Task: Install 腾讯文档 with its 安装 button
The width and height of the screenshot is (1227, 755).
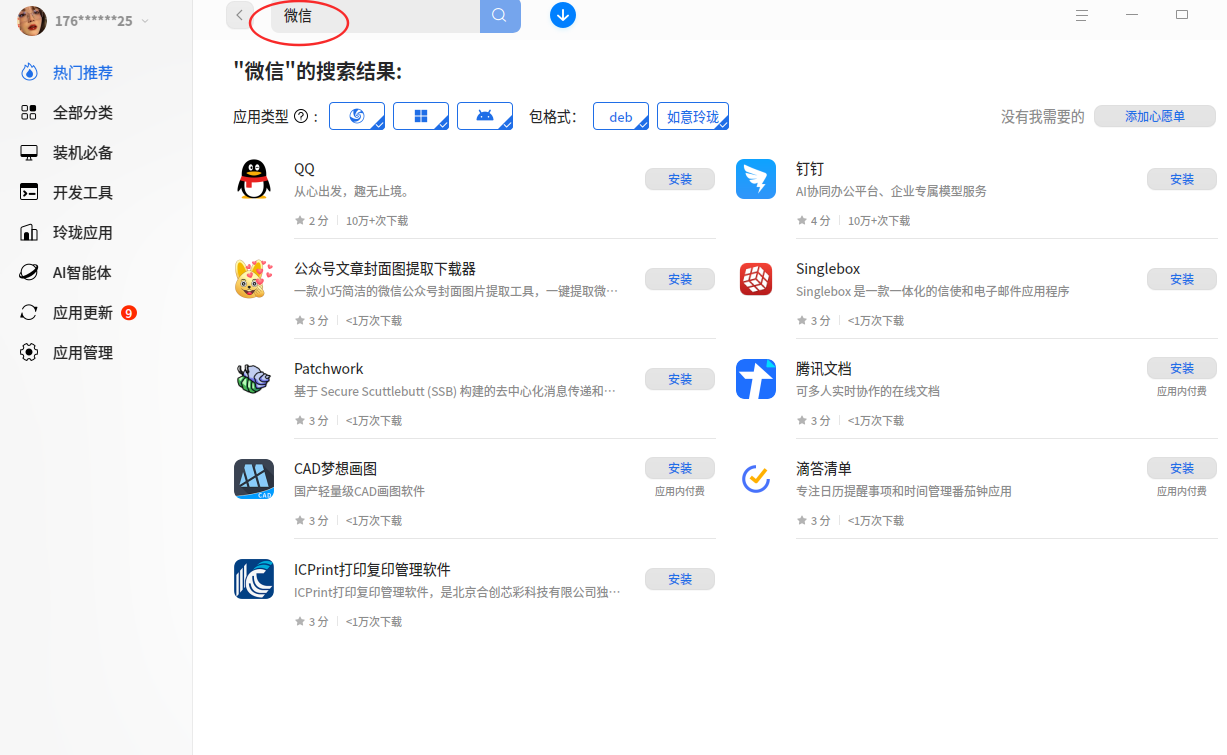Action: pyautogui.click(x=1182, y=368)
